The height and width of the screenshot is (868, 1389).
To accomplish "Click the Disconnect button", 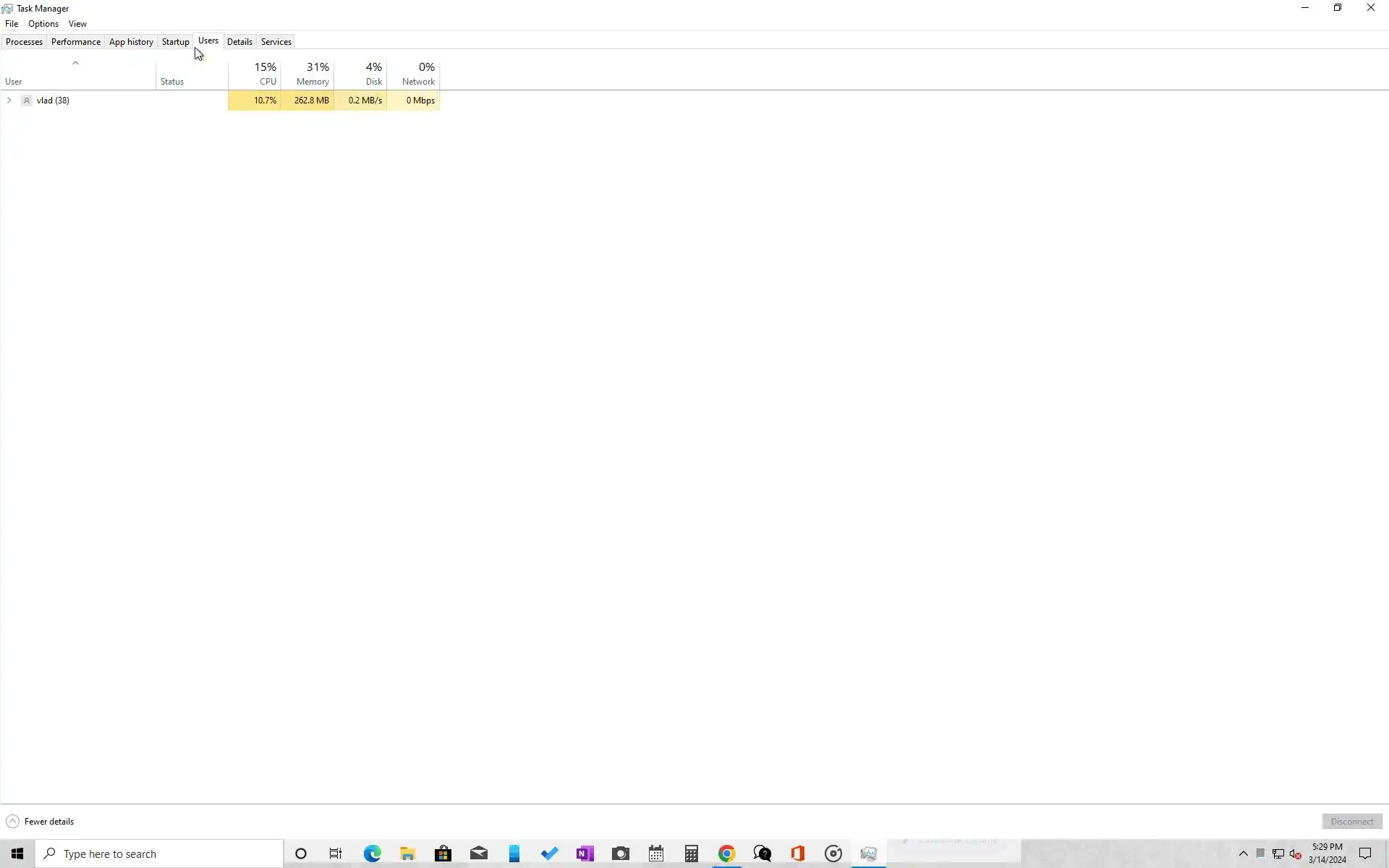I will coord(1351,821).
